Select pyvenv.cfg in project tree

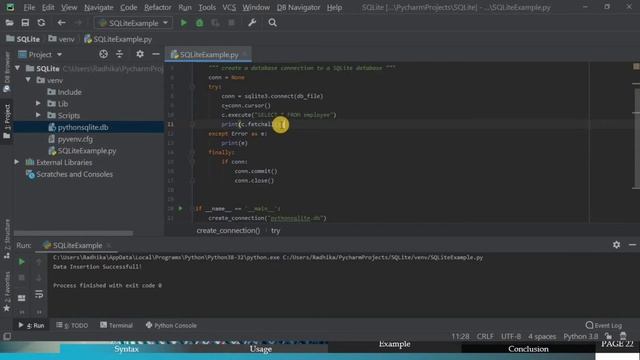pos(70,139)
